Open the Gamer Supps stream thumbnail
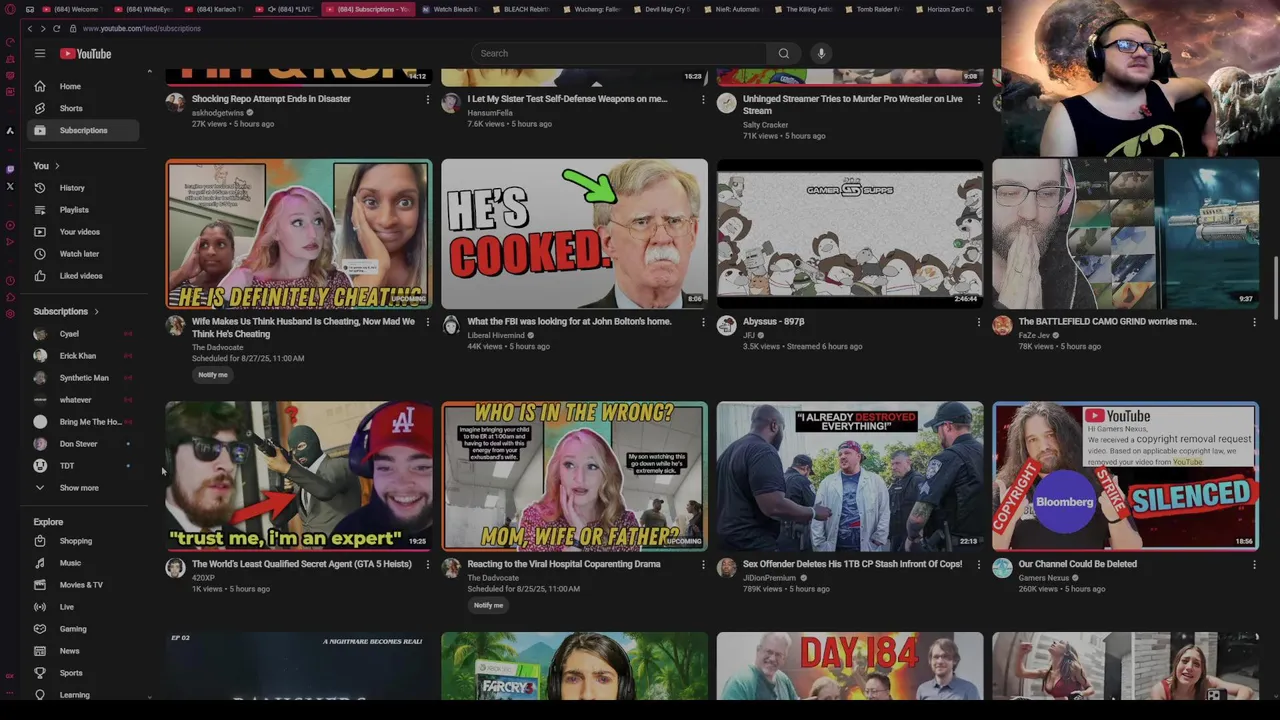 (x=850, y=234)
